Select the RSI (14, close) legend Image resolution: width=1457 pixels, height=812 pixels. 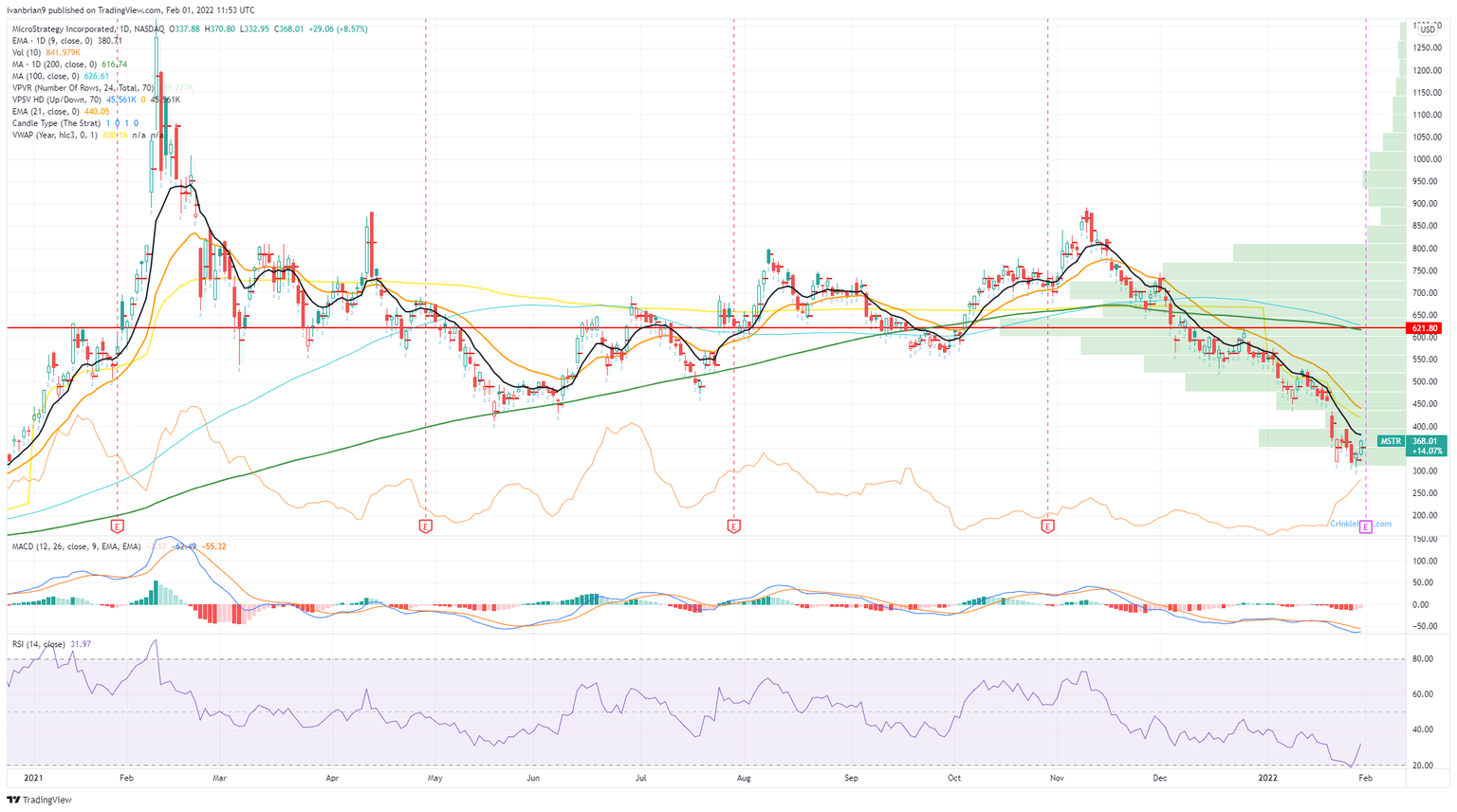39,644
